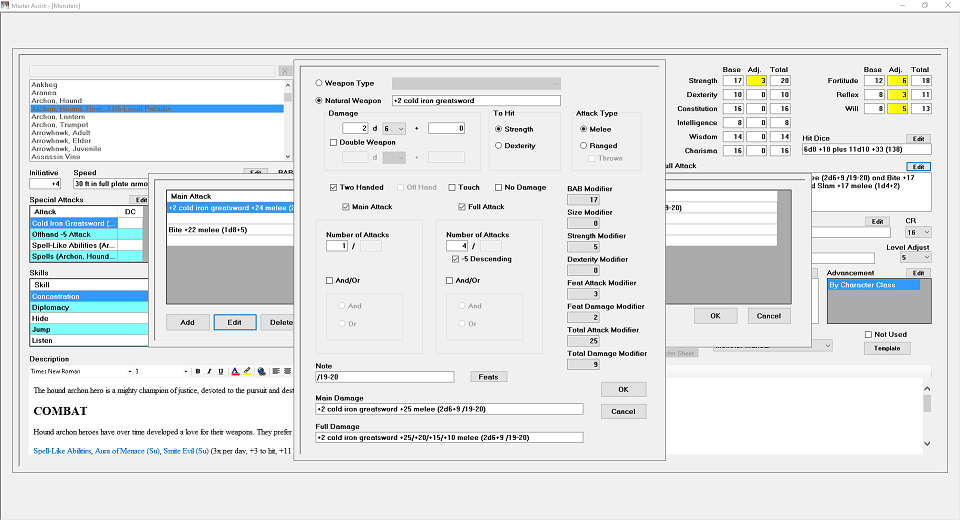This screenshot has width=960, height=520.
Task: Select the Diplomacy skill row
Action: [x=89, y=307]
